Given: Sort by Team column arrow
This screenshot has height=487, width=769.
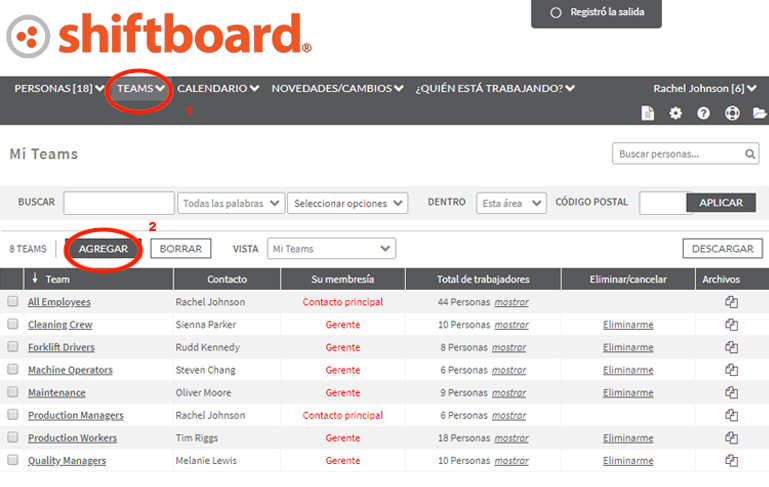Looking at the screenshot, I should (35, 279).
